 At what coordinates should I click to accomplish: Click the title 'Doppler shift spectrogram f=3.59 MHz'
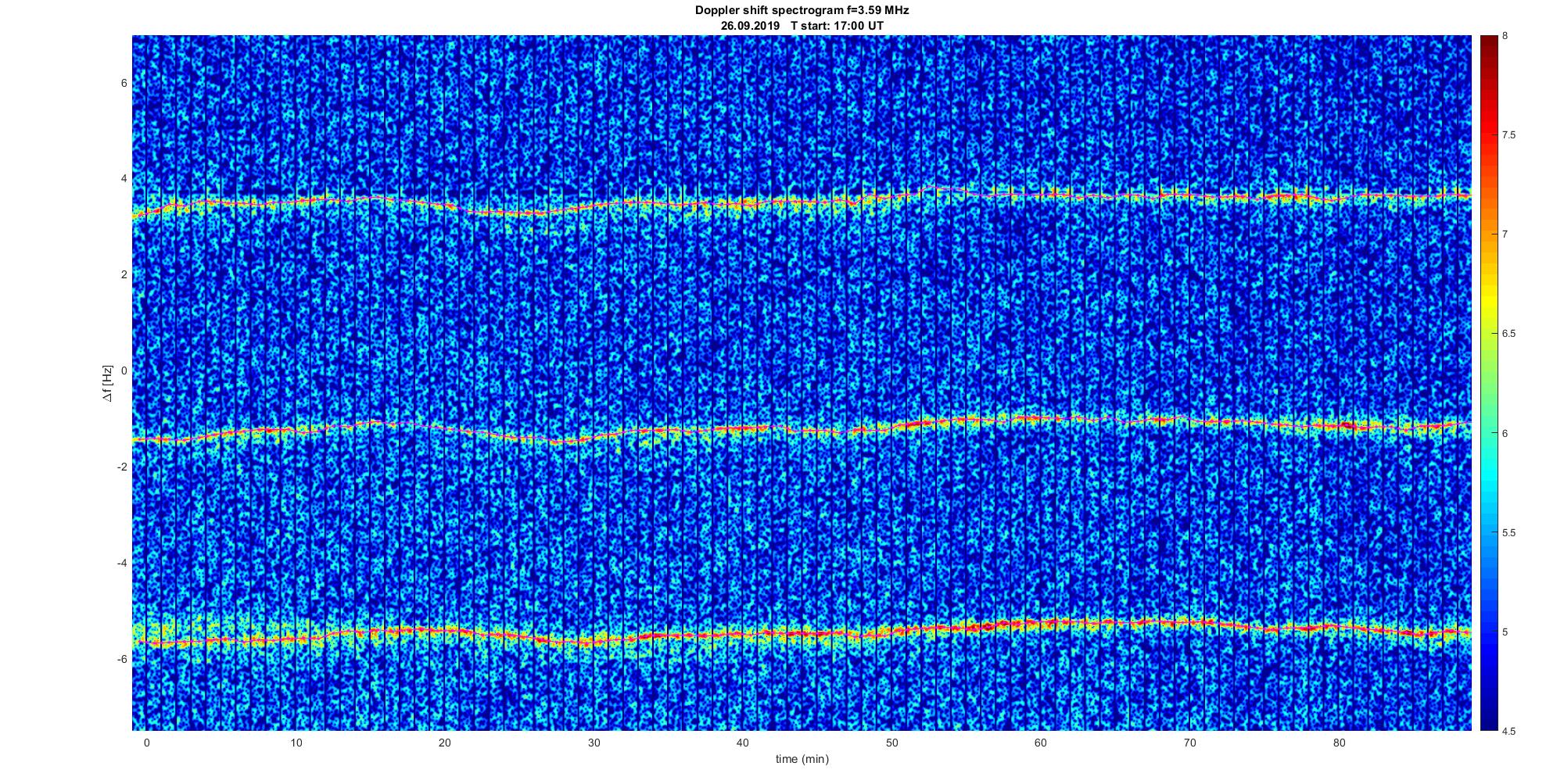(802, 11)
